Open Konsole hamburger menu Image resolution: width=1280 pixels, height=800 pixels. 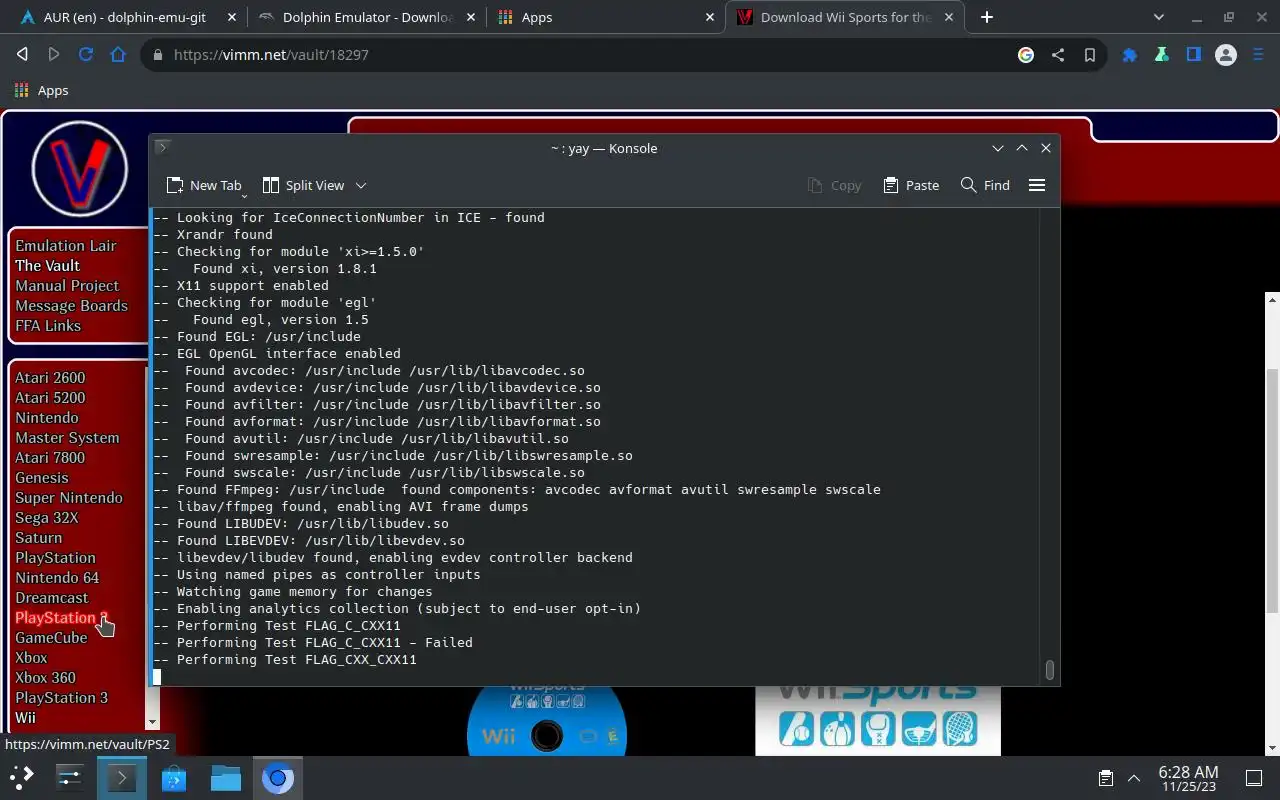(x=1037, y=185)
